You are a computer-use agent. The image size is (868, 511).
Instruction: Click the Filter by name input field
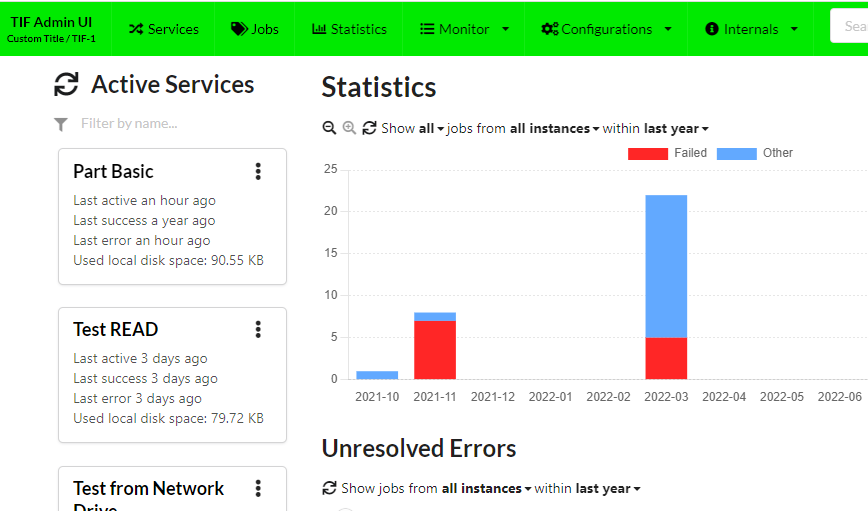tap(170, 124)
